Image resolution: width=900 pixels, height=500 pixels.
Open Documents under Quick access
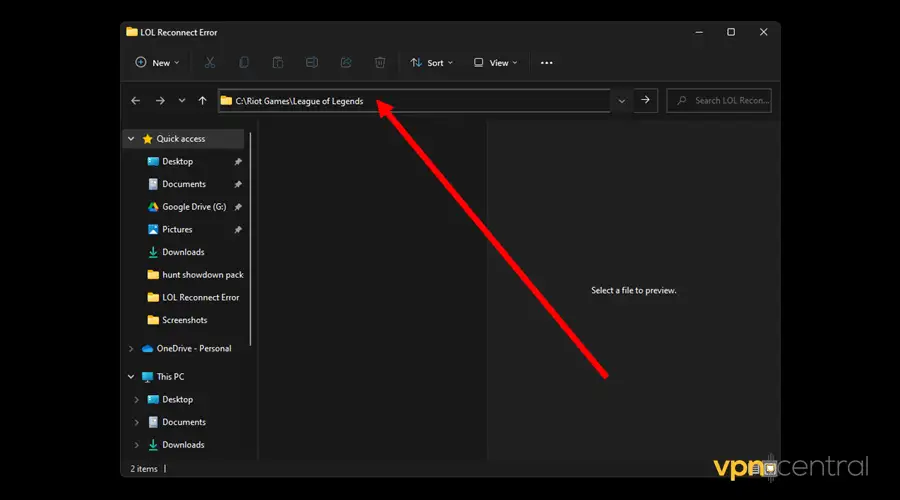click(x=183, y=184)
